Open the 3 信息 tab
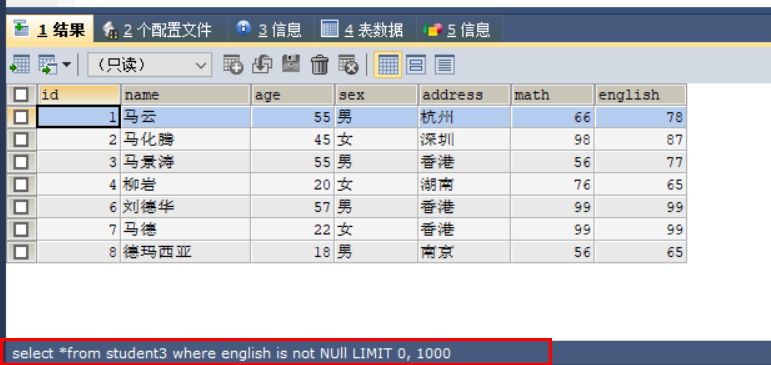The width and height of the screenshot is (771, 365). (x=268, y=30)
